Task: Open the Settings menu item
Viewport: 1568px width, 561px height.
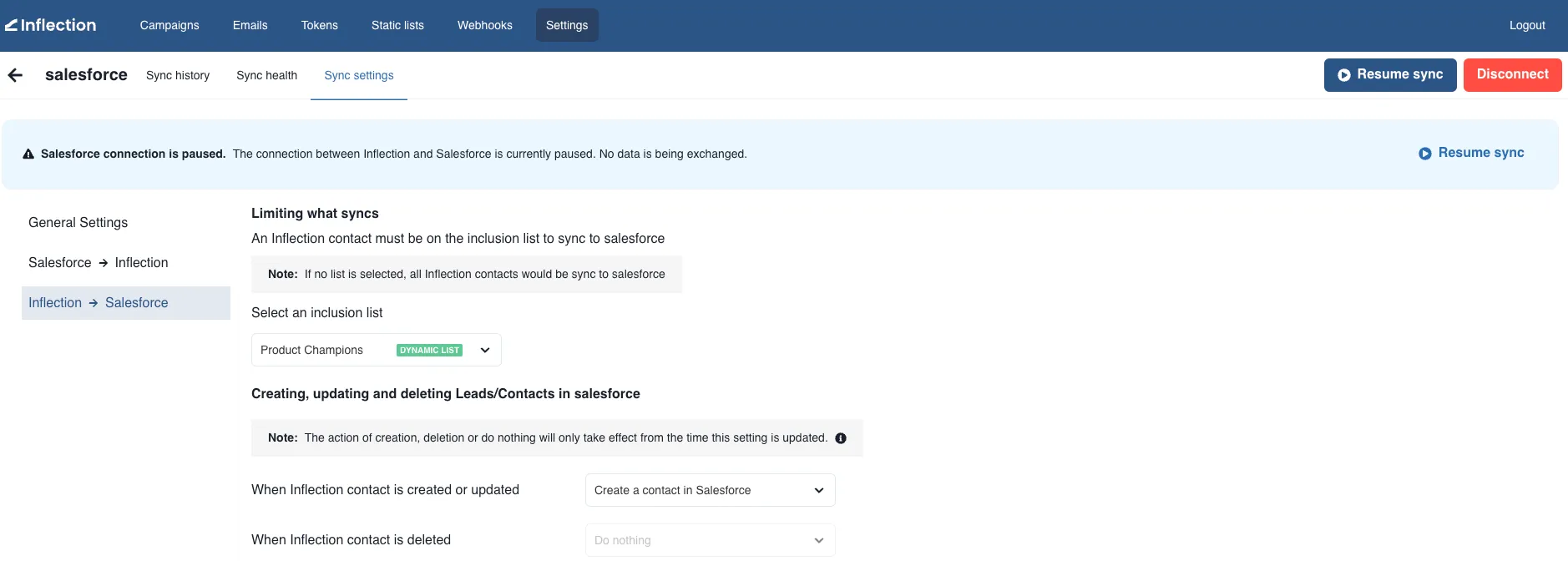Action: point(567,25)
